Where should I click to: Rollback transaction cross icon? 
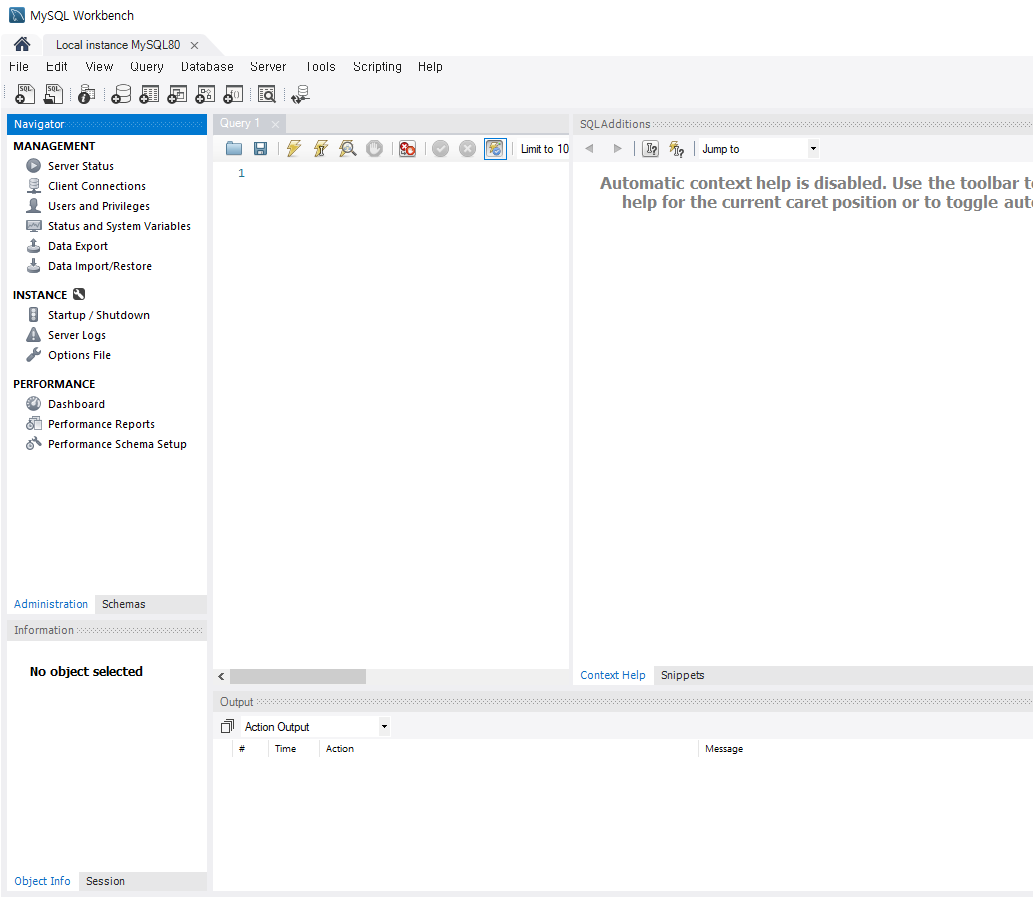[468, 149]
